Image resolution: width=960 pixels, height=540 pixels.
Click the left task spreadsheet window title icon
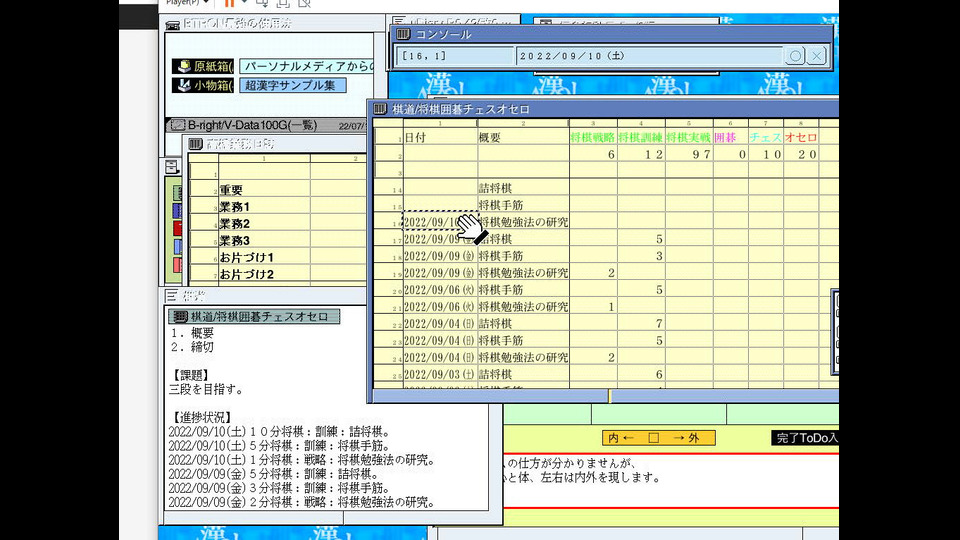(195, 144)
